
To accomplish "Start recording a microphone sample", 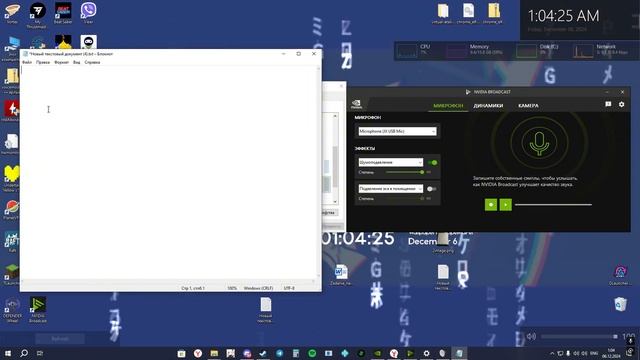I will pyautogui.click(x=491, y=204).
